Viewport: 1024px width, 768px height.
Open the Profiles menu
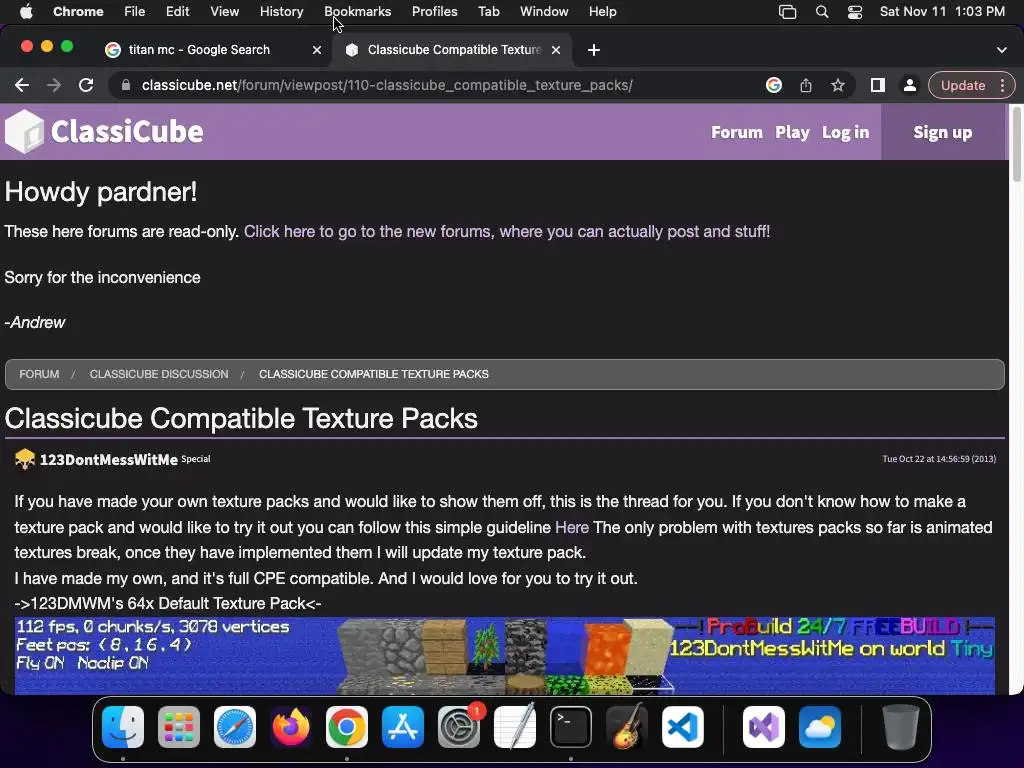tap(434, 12)
